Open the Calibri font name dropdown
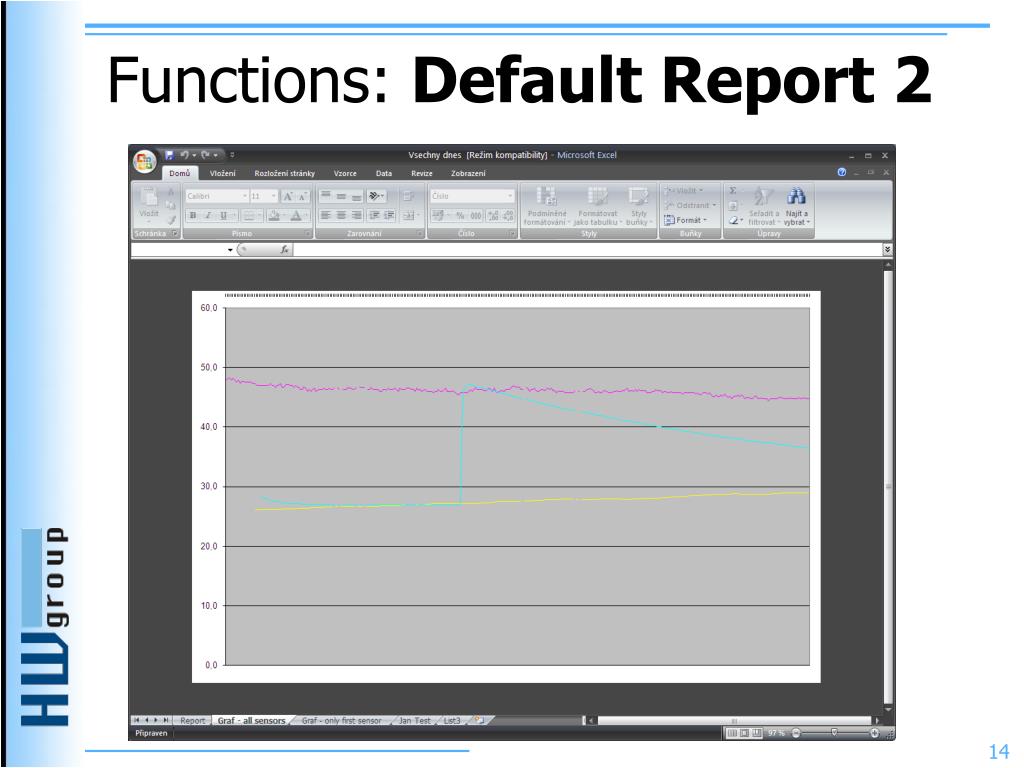Screen dimensions: 1024x768 (245, 196)
